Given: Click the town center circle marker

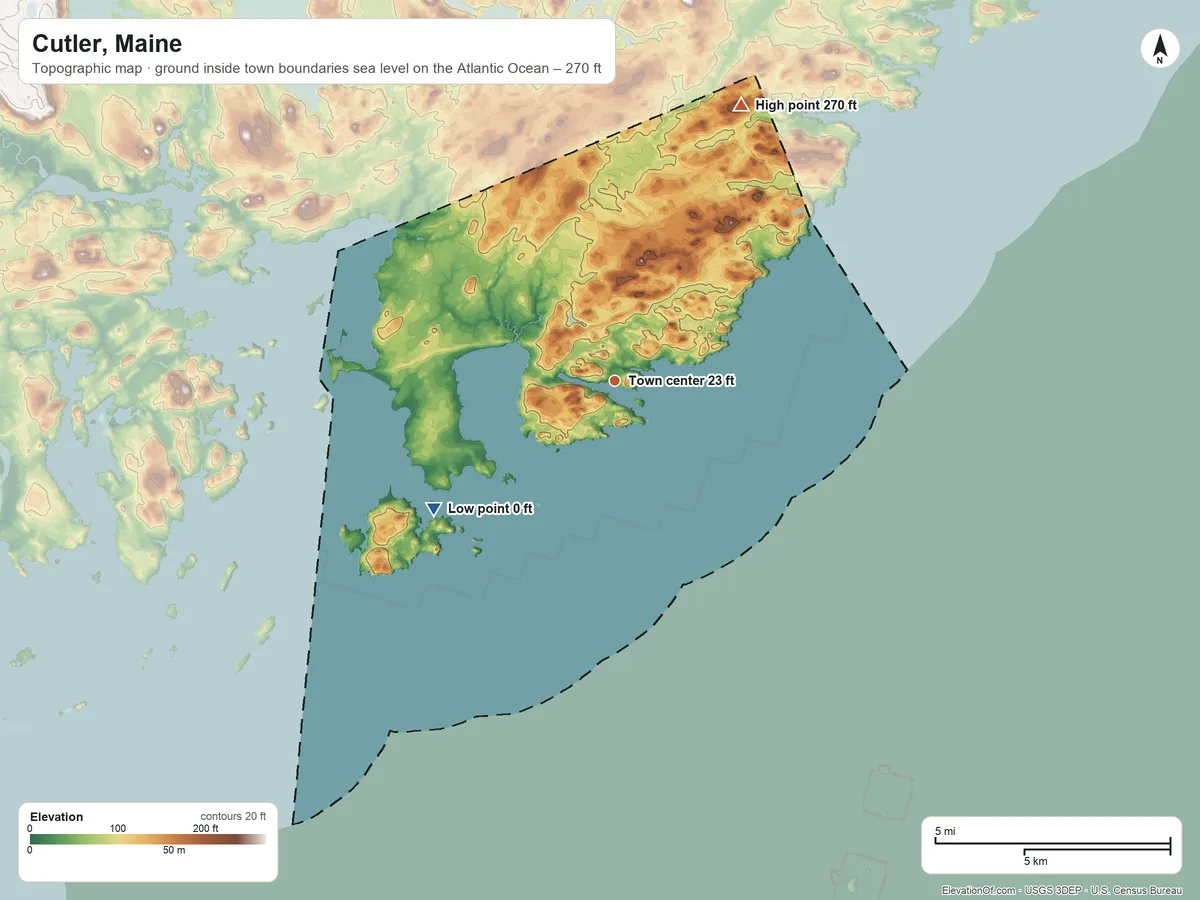Looking at the screenshot, I should point(615,381).
